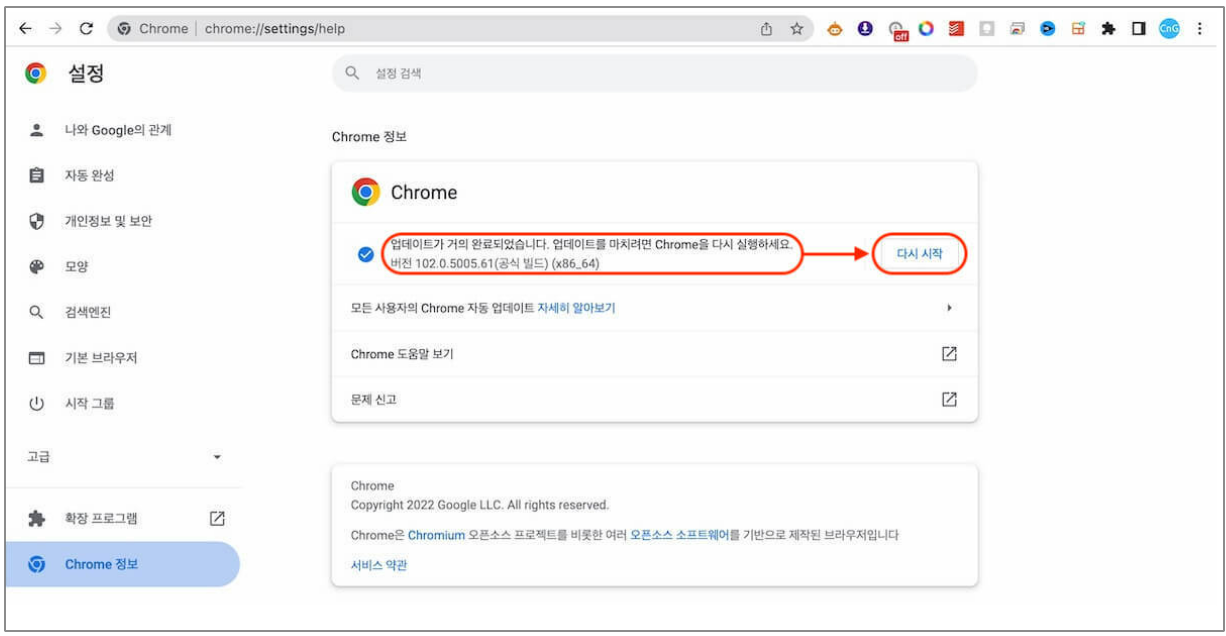The height and width of the screenshot is (636, 1226).
Task: Toggle the browser side panel icon
Action: pyautogui.click(x=1138, y=29)
